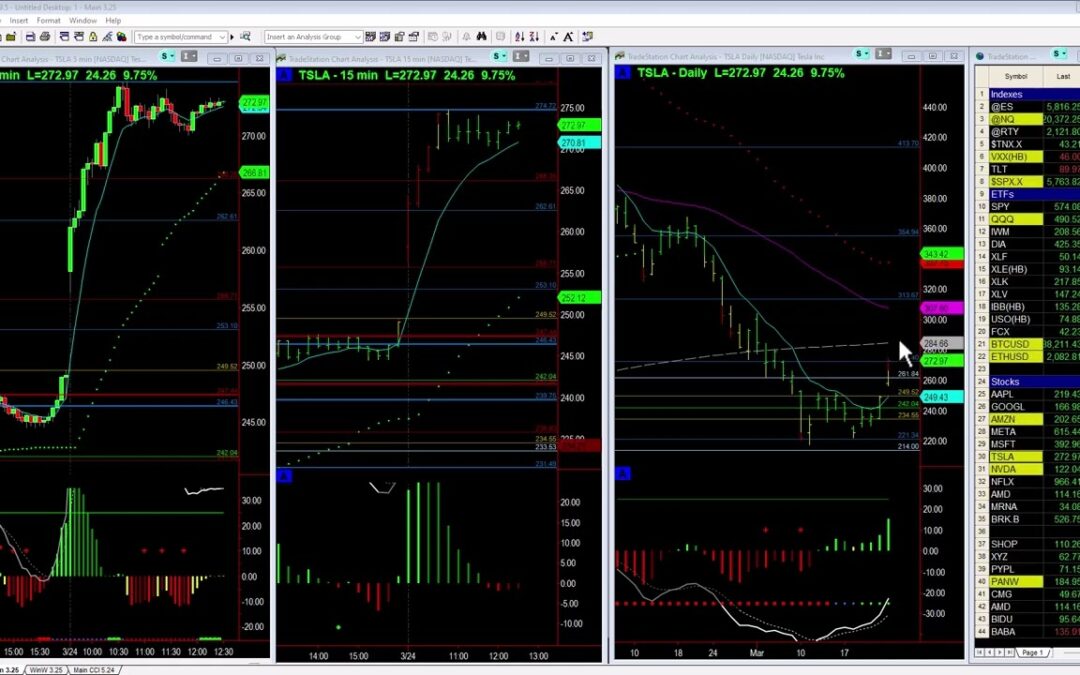Click the magenta 302 price label on Daily chart
Viewport: 1080px width, 675px height.
944,308
